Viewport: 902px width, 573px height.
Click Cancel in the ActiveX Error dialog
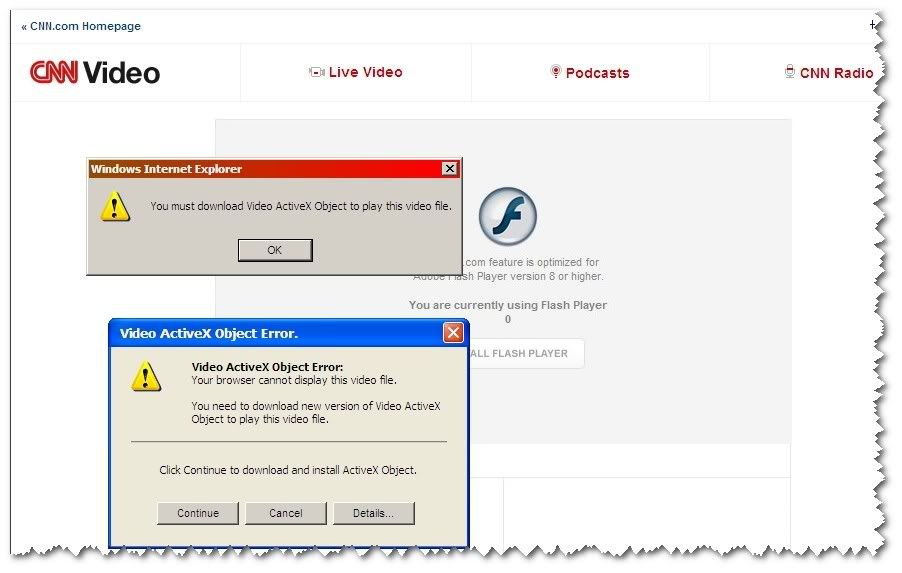click(x=286, y=513)
